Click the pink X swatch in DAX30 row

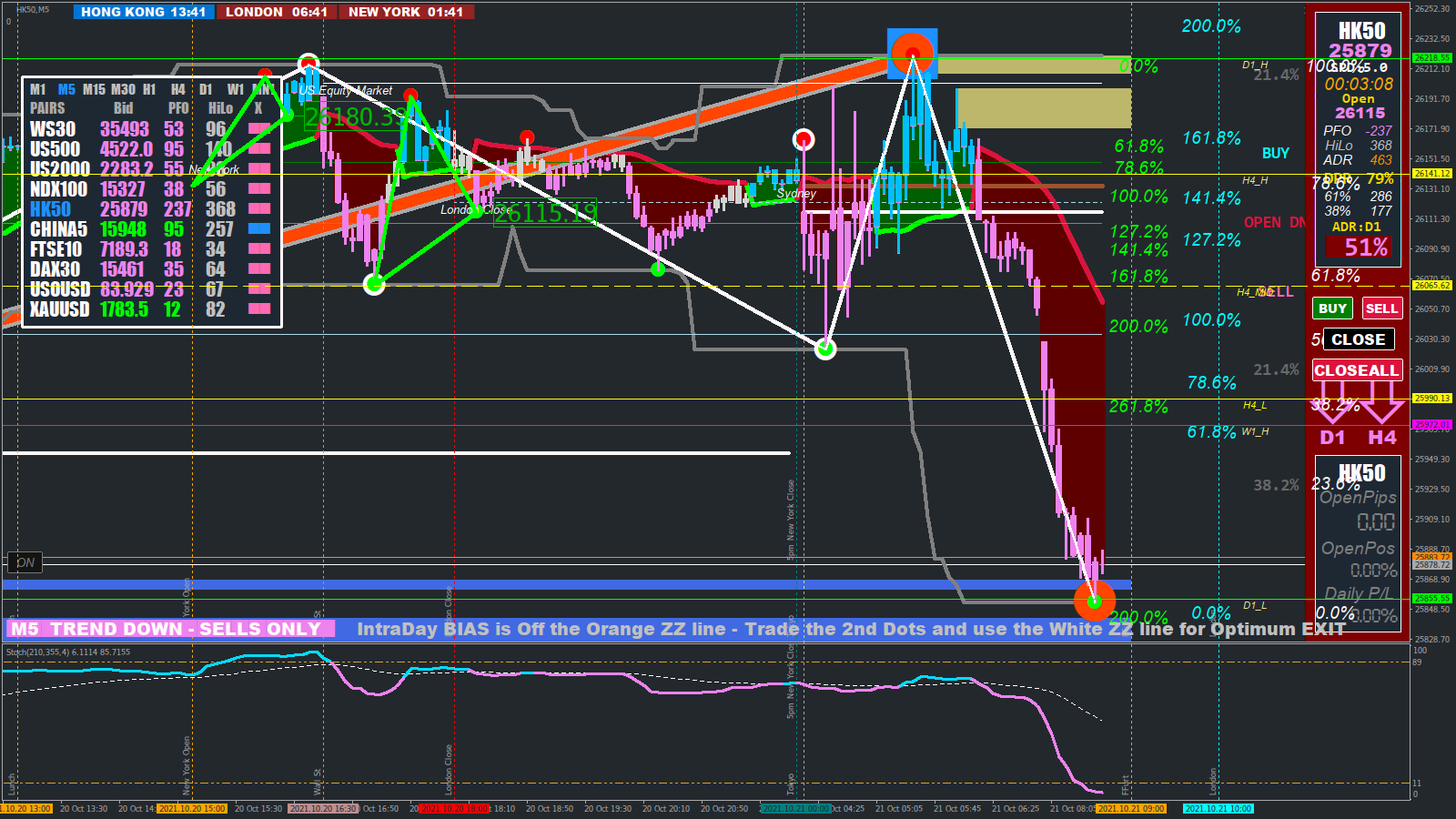[x=259, y=269]
